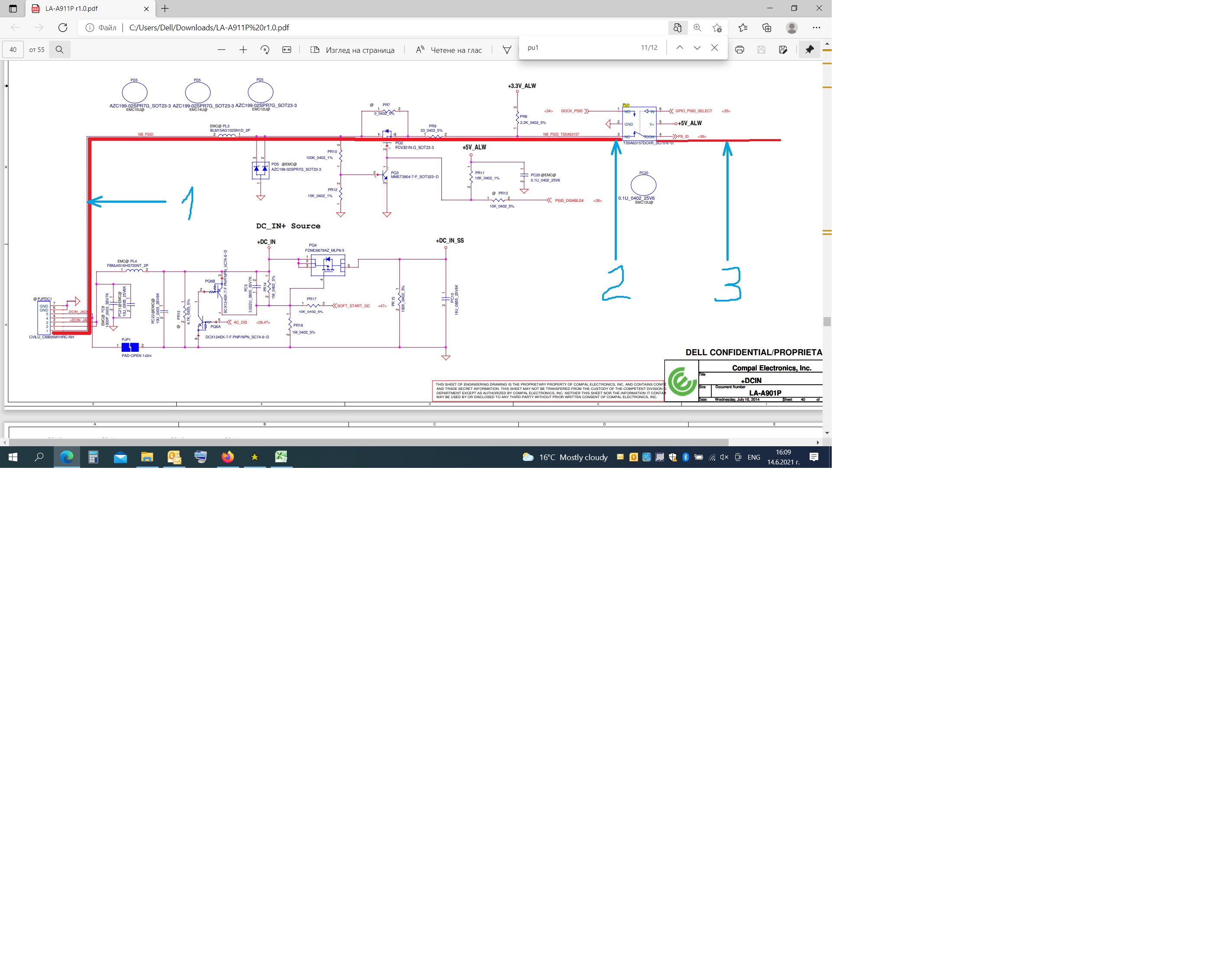The height and width of the screenshot is (957, 1232).
Task: Open Excel from the taskbar
Action: tap(281, 457)
